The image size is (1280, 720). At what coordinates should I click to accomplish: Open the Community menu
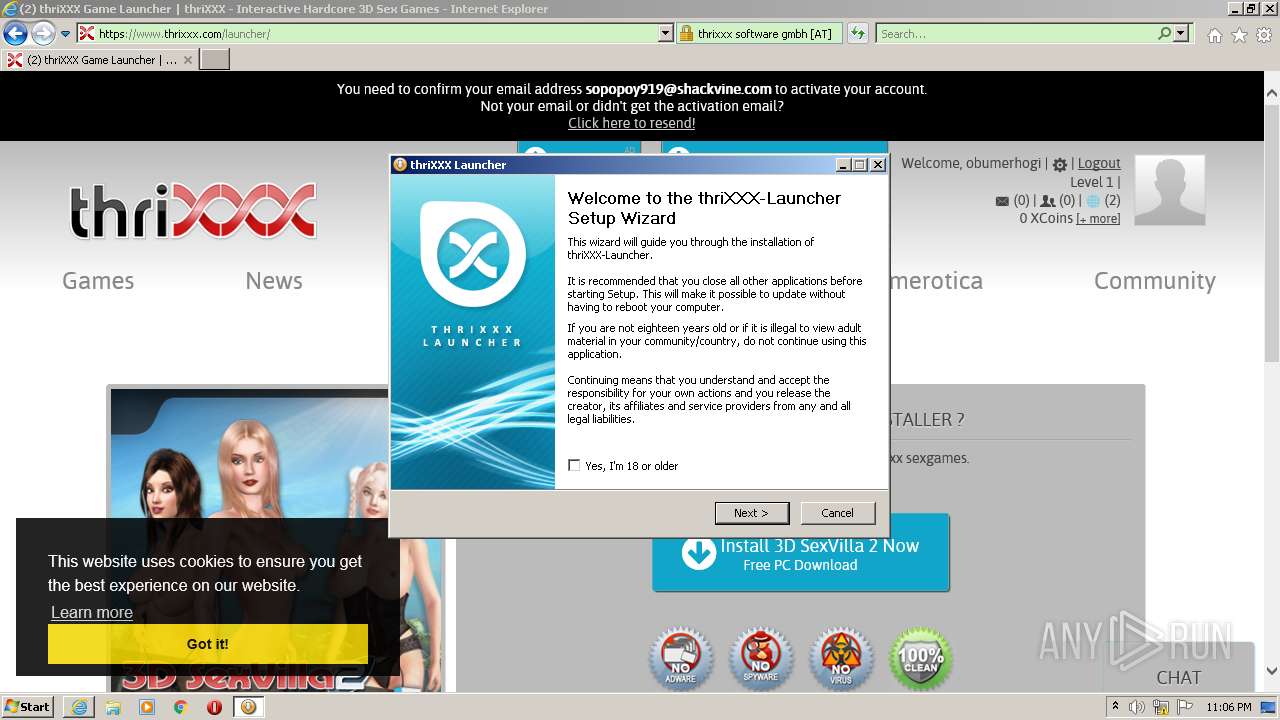(x=1155, y=281)
